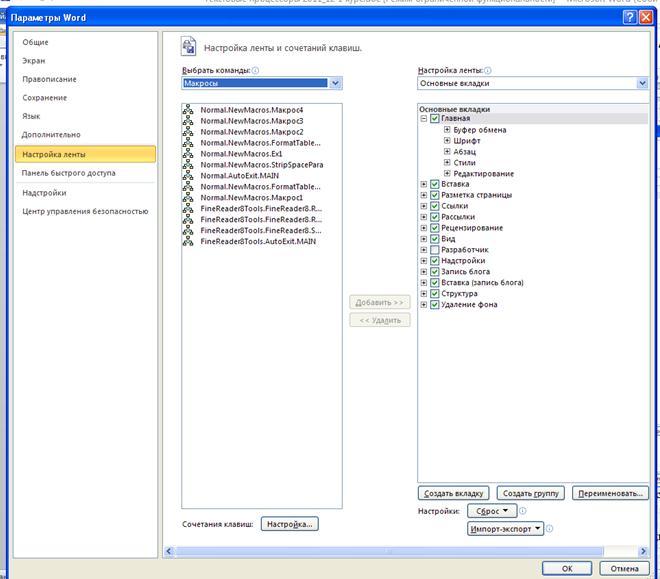Toggle Разметка страницы checkbox
The width and height of the screenshot is (660, 579).
[x=435, y=195]
